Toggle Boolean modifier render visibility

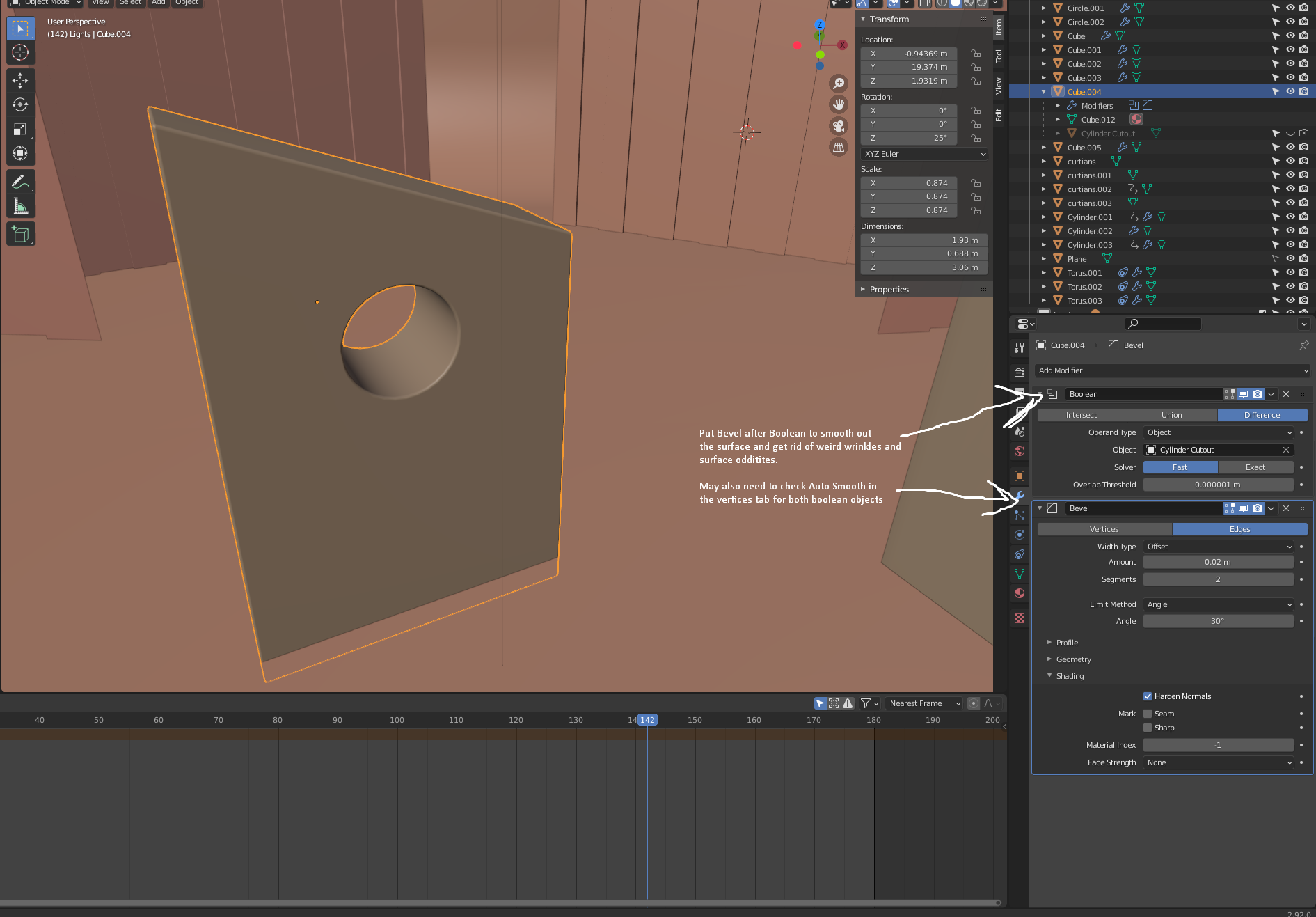pos(1258,394)
